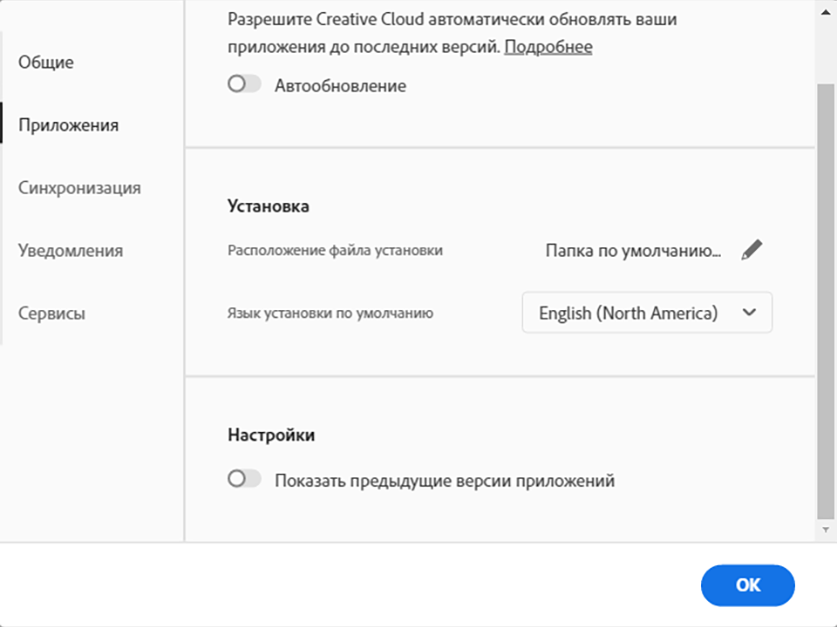Viewport: 837px width, 627px height.
Task: Click the pencil icon to edit install location
Action: (x=751, y=251)
